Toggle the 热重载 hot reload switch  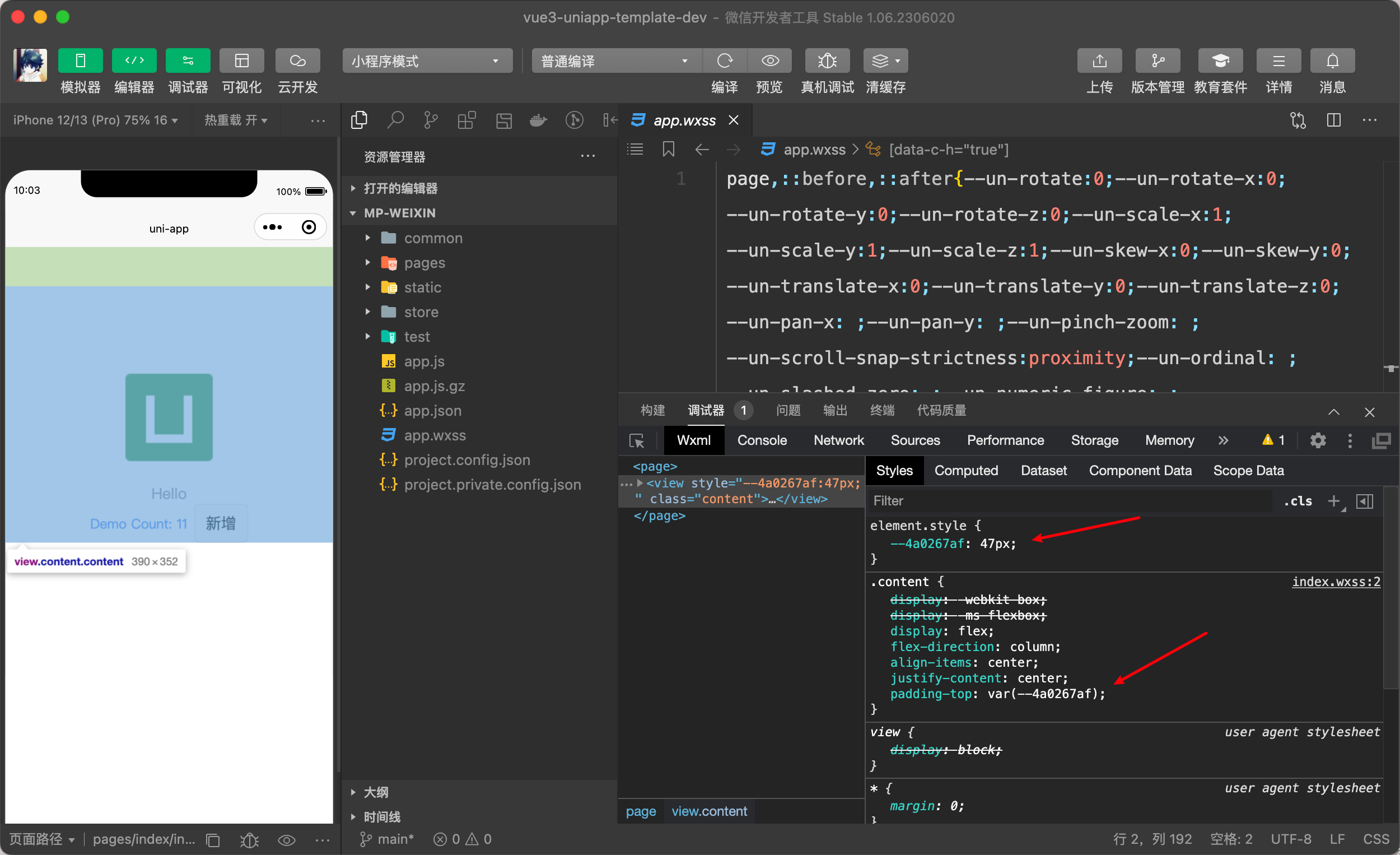(x=236, y=120)
